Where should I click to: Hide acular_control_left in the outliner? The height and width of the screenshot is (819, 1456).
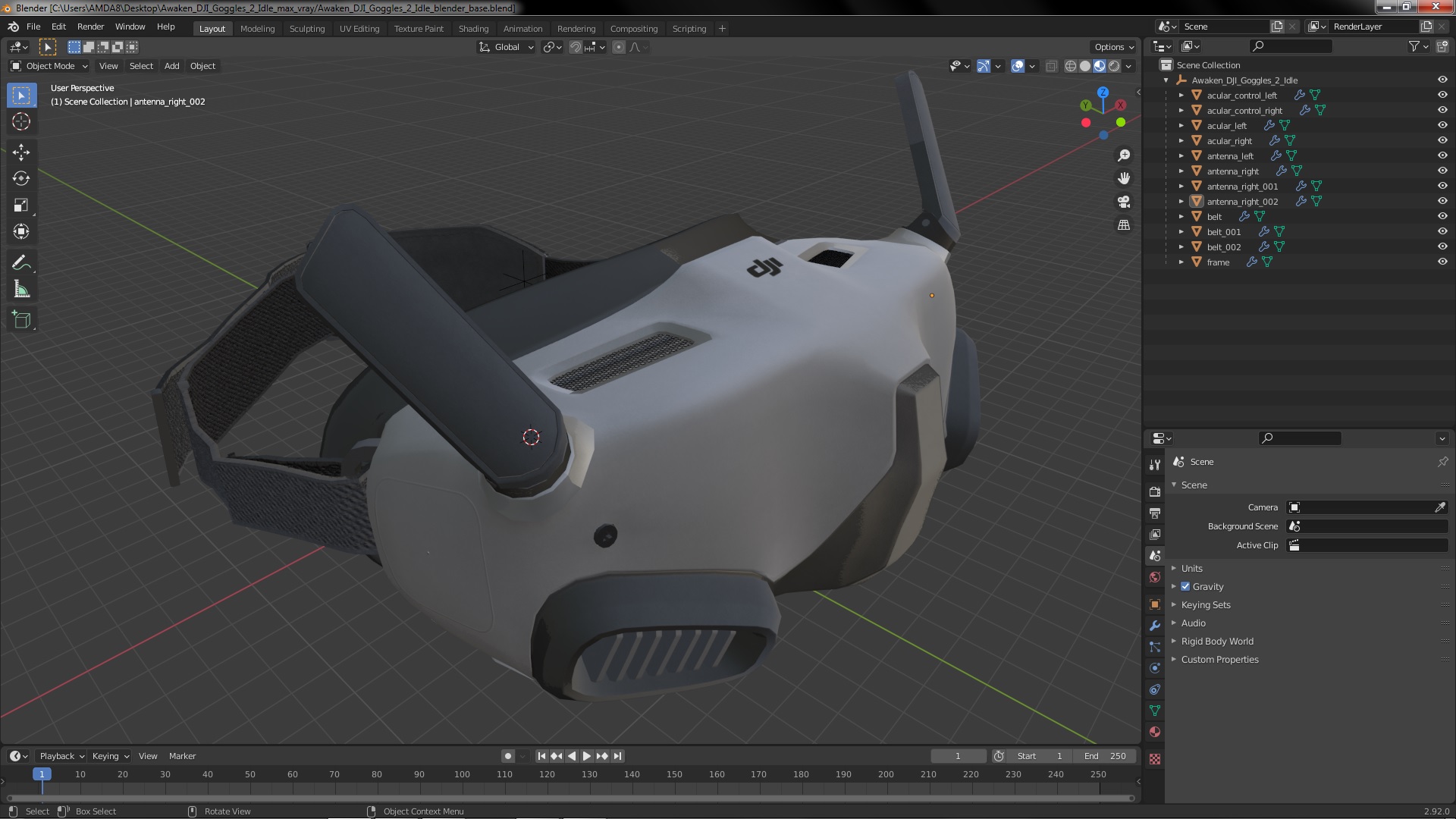pyautogui.click(x=1442, y=95)
